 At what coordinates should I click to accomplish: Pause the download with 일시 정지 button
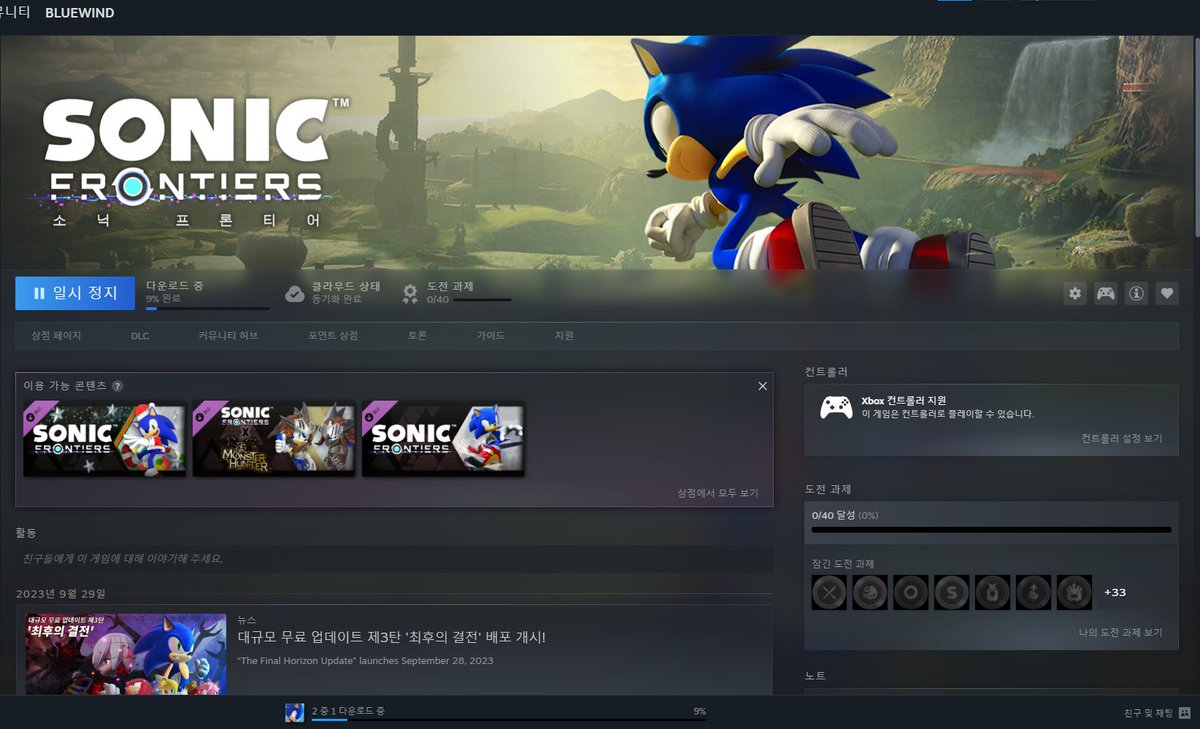pyautogui.click(x=75, y=293)
